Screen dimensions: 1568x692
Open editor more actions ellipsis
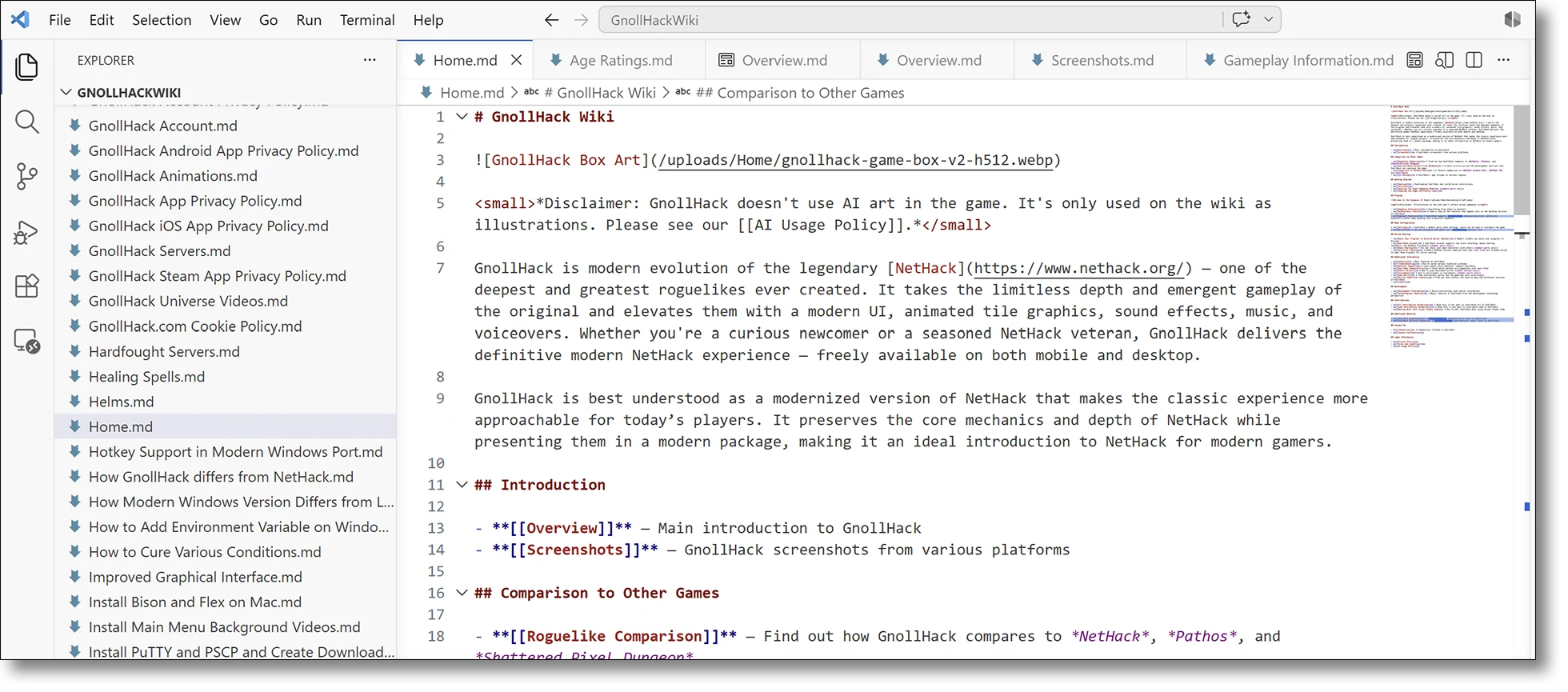(x=1503, y=60)
